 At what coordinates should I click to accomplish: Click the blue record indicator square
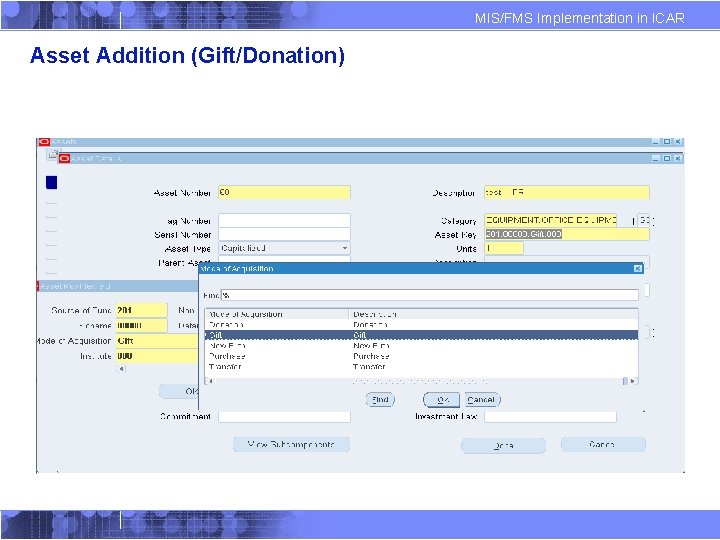pyautogui.click(x=51, y=182)
